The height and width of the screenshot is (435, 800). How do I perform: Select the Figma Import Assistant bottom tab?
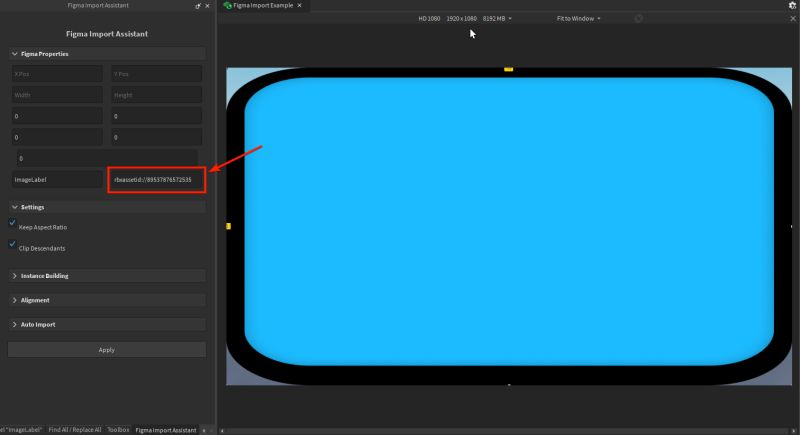click(x=166, y=430)
